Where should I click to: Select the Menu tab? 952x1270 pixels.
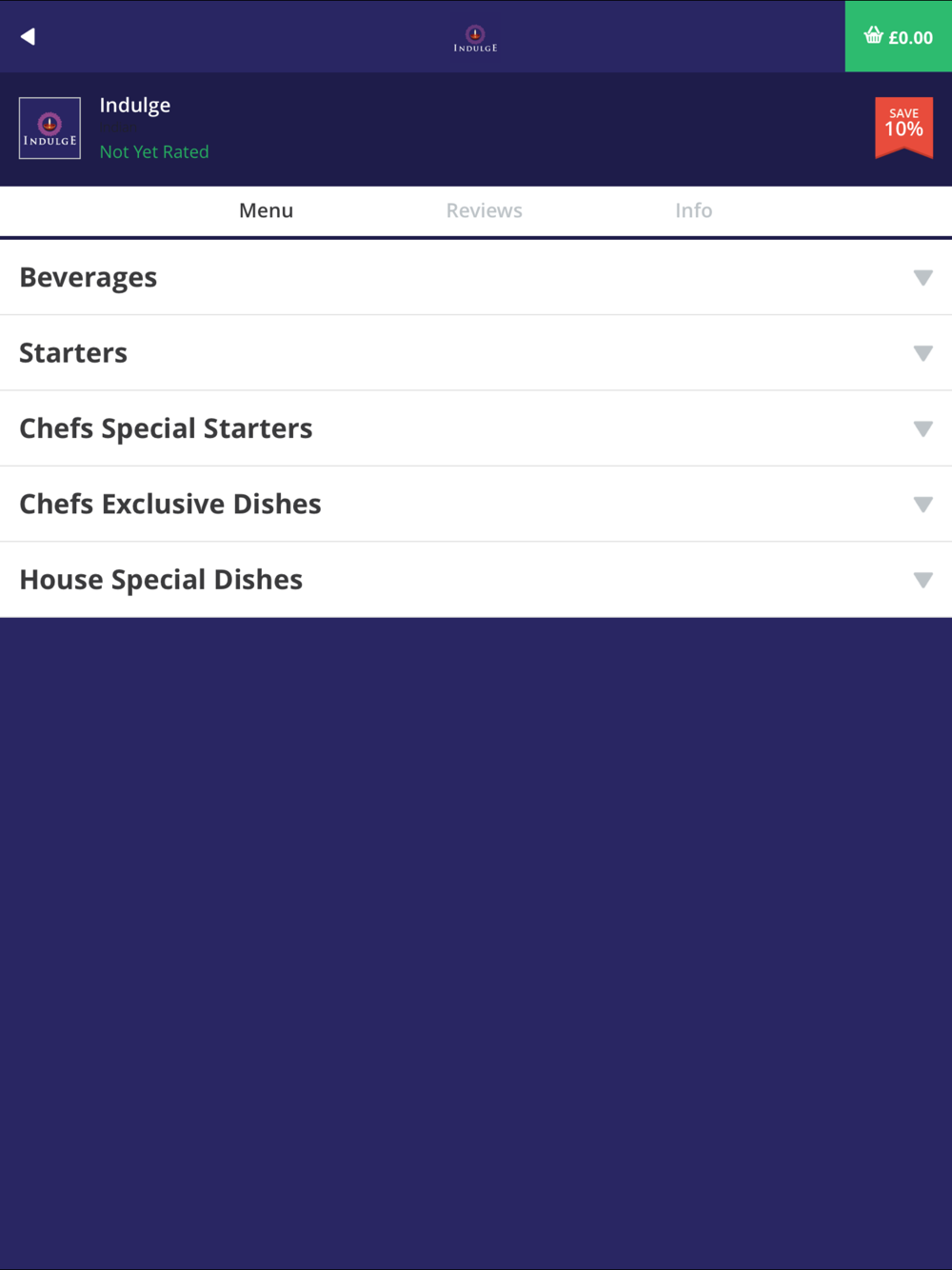[x=266, y=210]
